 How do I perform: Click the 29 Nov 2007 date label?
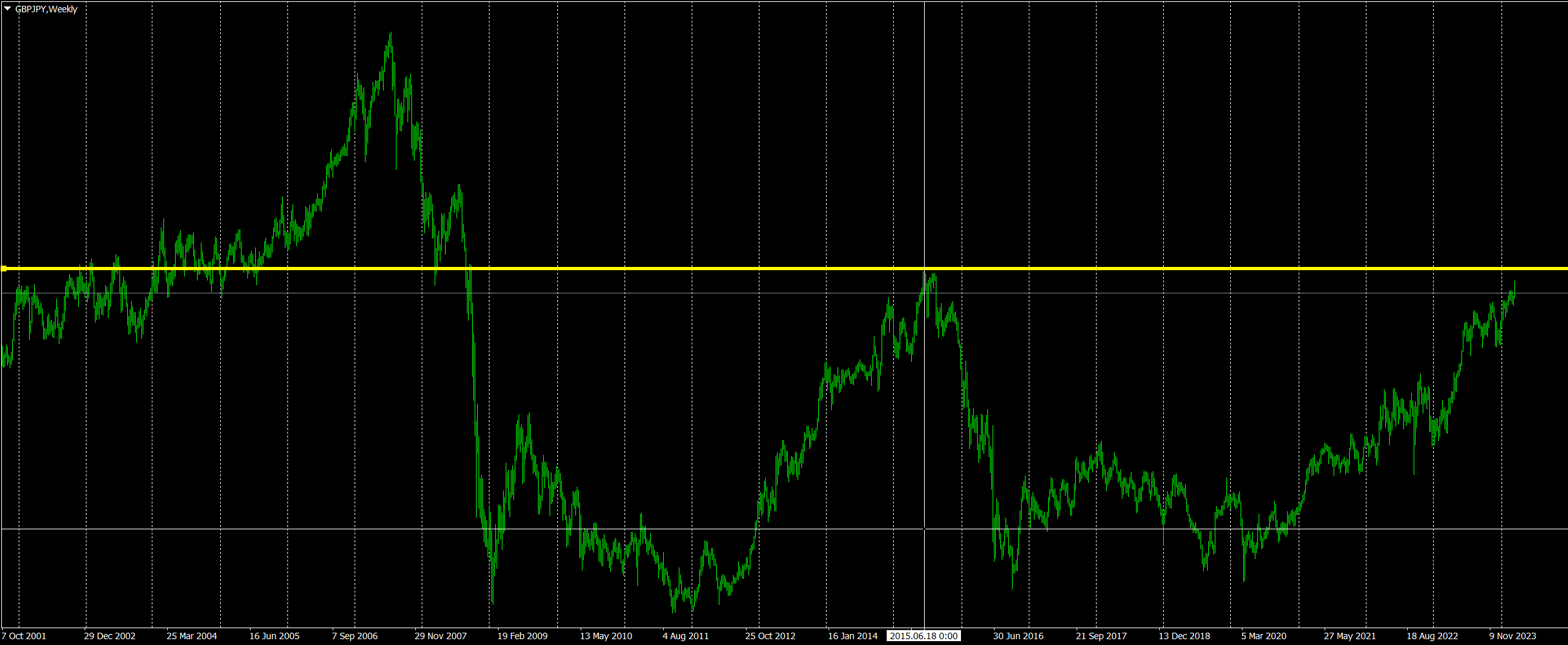pos(440,636)
